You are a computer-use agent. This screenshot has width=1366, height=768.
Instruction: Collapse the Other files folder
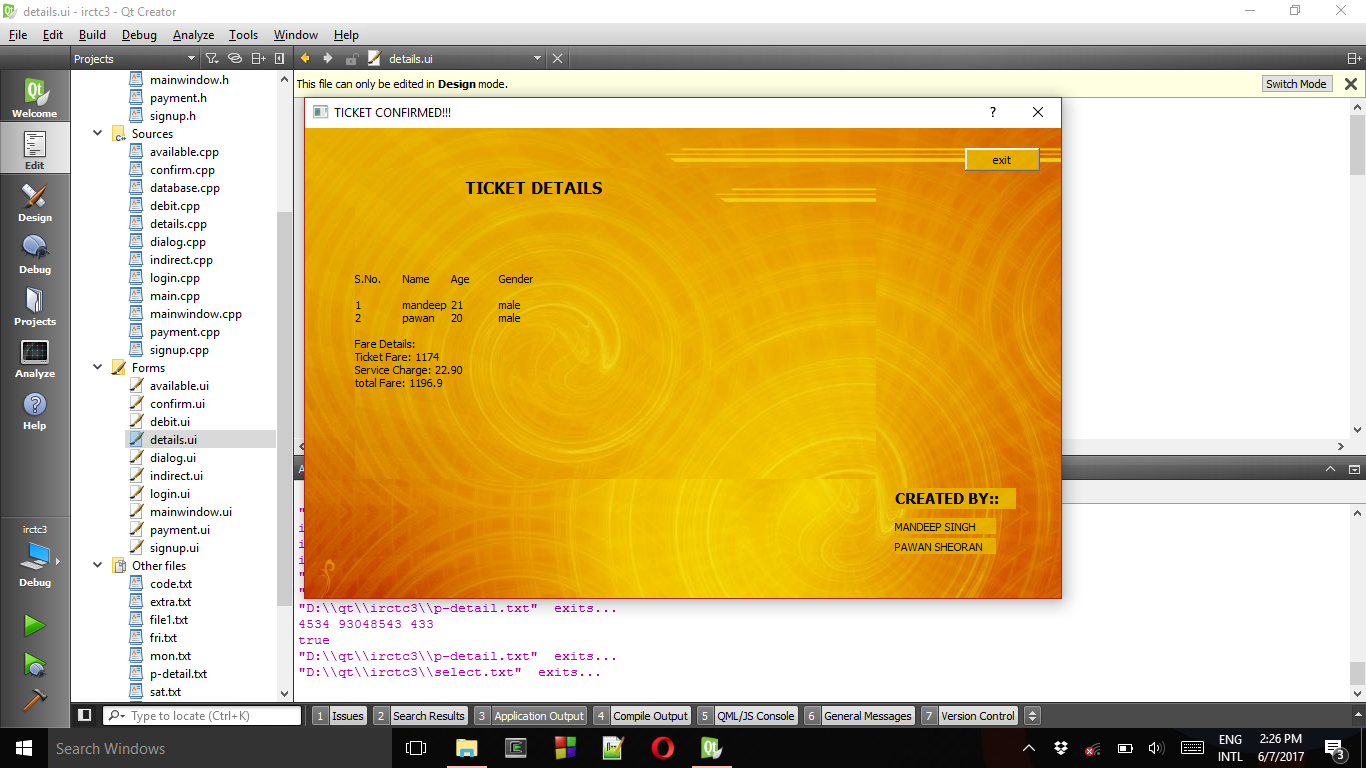pos(98,565)
